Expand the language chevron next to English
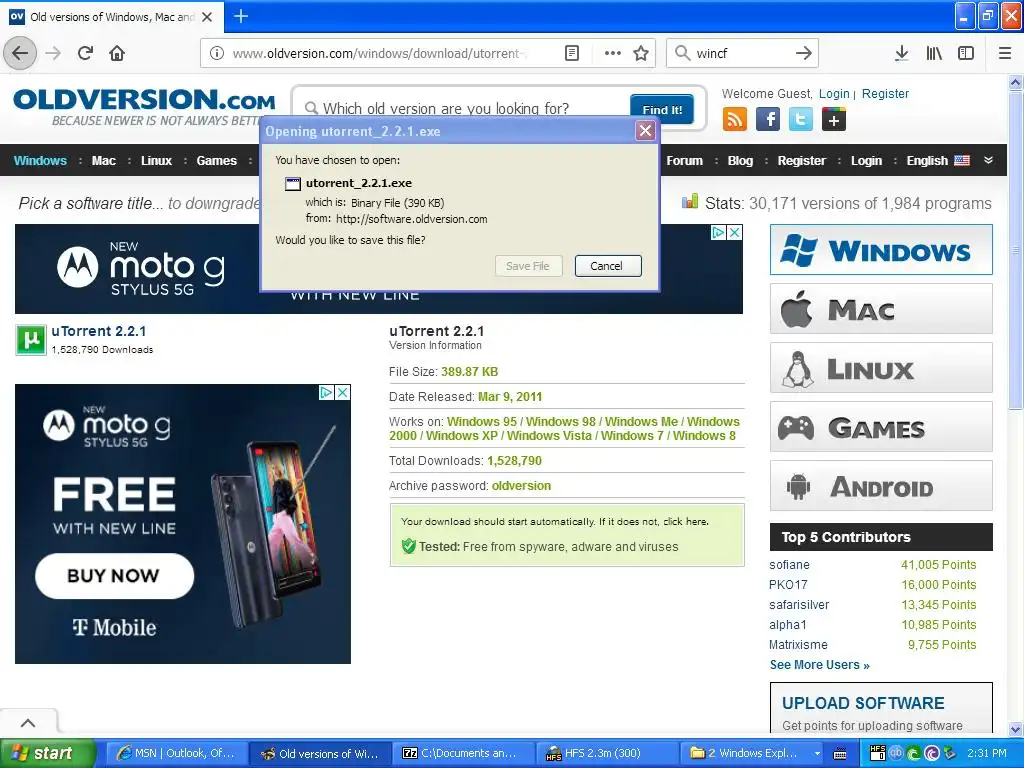 pyautogui.click(x=989, y=160)
